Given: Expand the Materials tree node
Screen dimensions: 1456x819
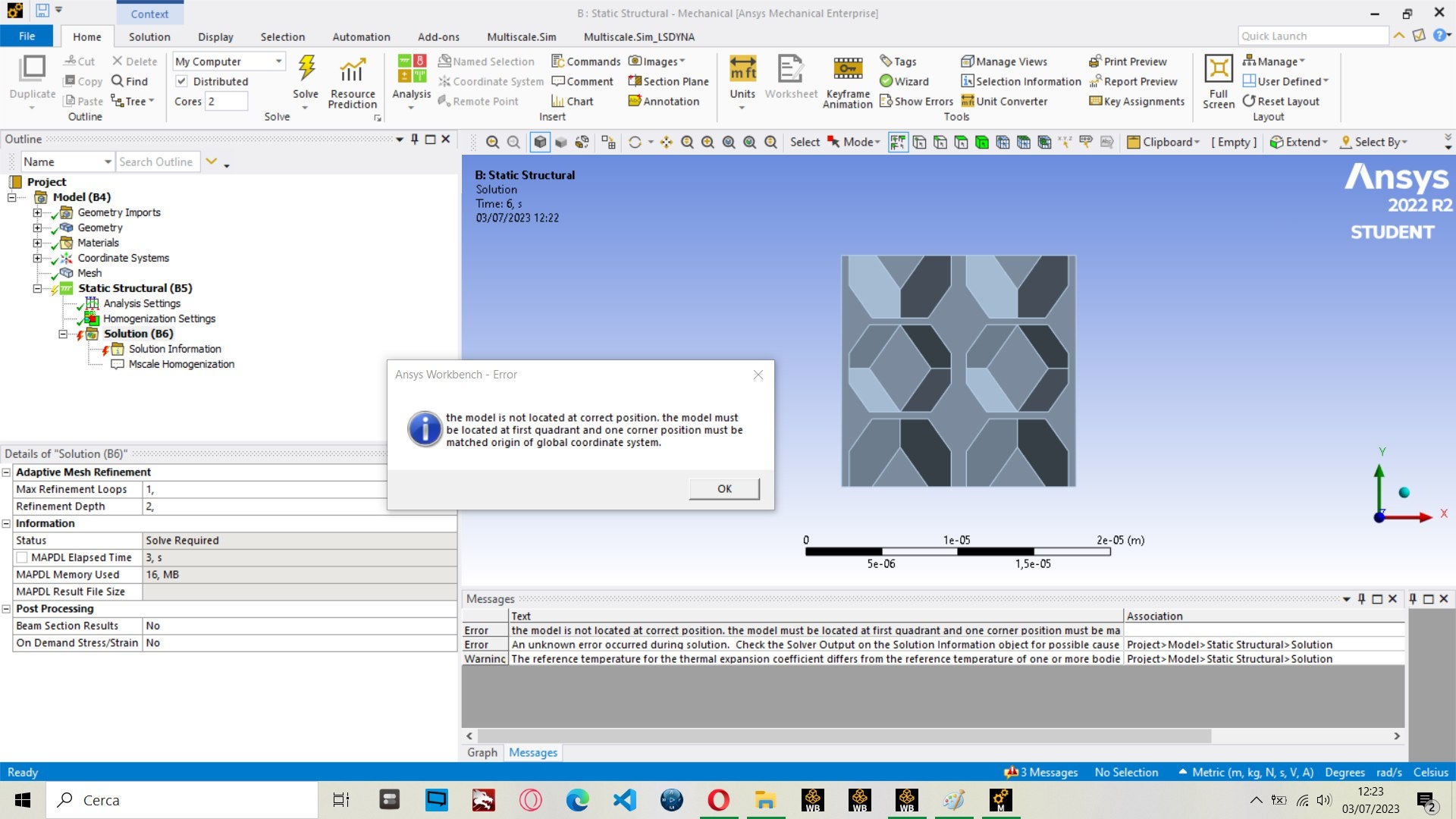Looking at the screenshot, I should (x=37, y=243).
